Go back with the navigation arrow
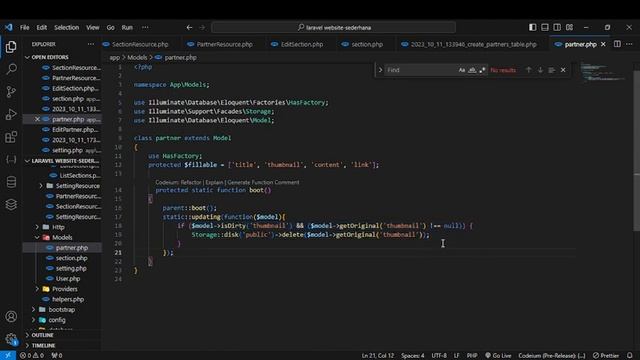The image size is (640, 360). 189,27
